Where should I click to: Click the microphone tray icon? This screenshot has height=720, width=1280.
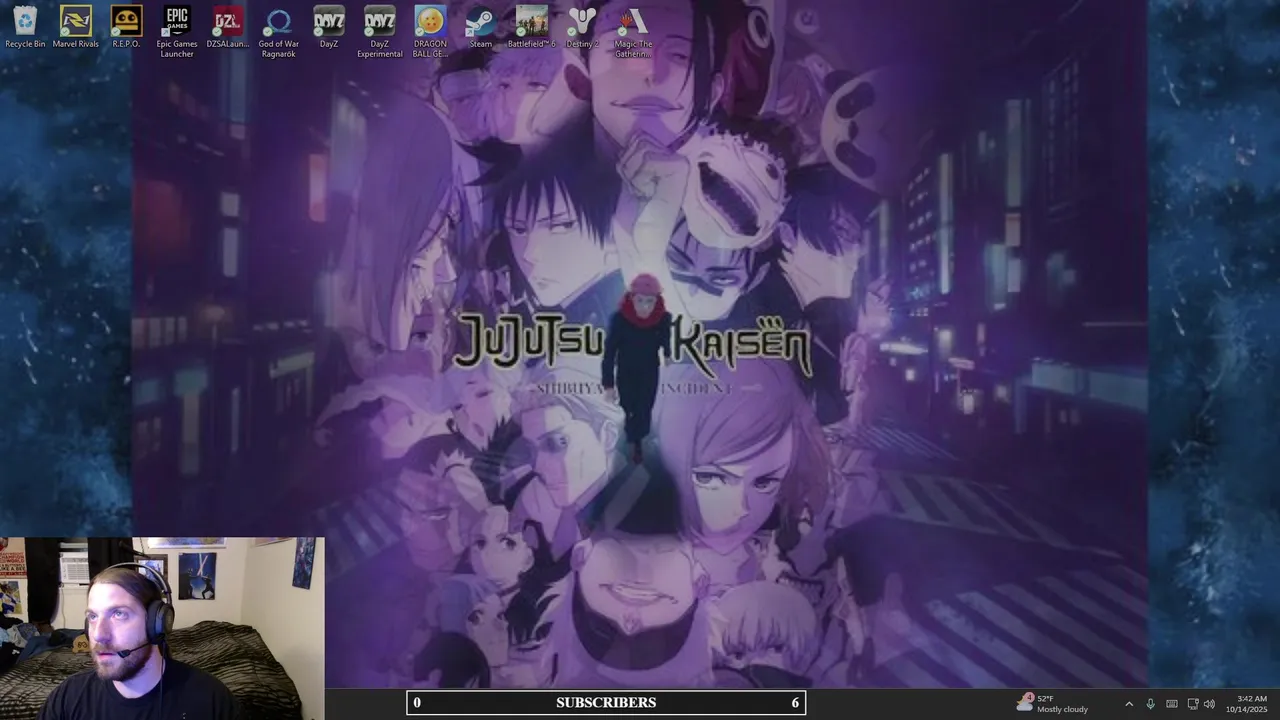1150,704
